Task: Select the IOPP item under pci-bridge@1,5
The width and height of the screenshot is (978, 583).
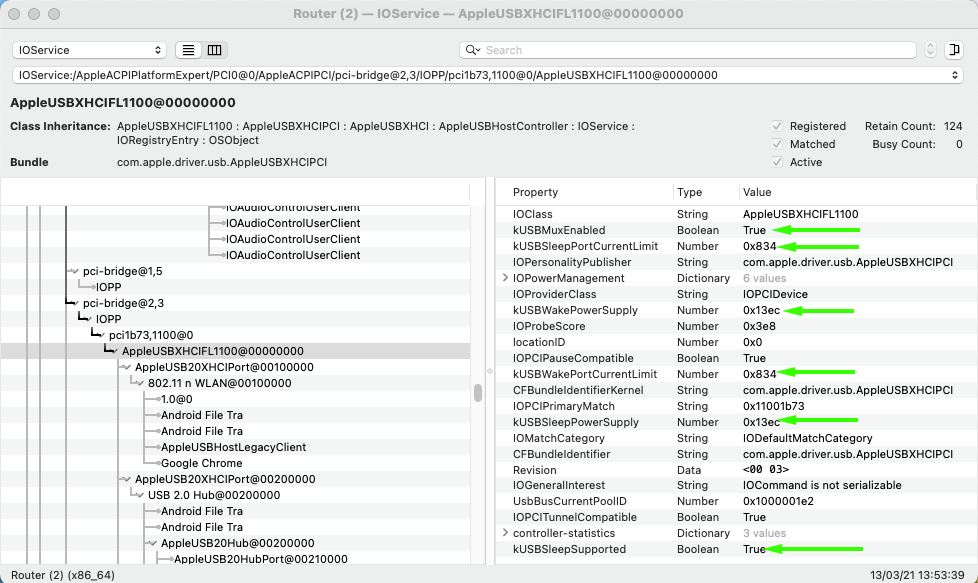Action: (x=109, y=287)
